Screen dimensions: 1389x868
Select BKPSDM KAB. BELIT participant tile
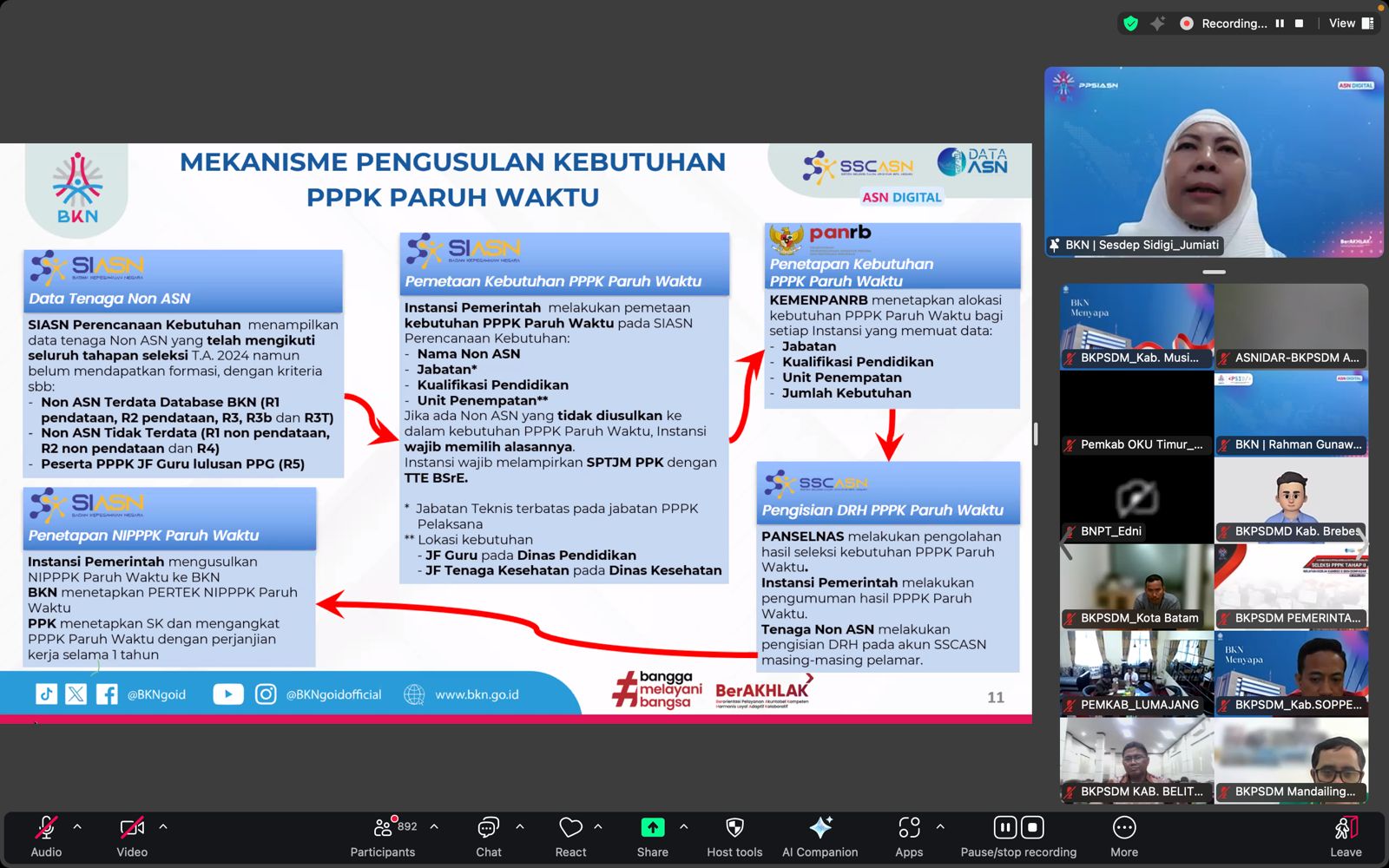tap(1136, 760)
